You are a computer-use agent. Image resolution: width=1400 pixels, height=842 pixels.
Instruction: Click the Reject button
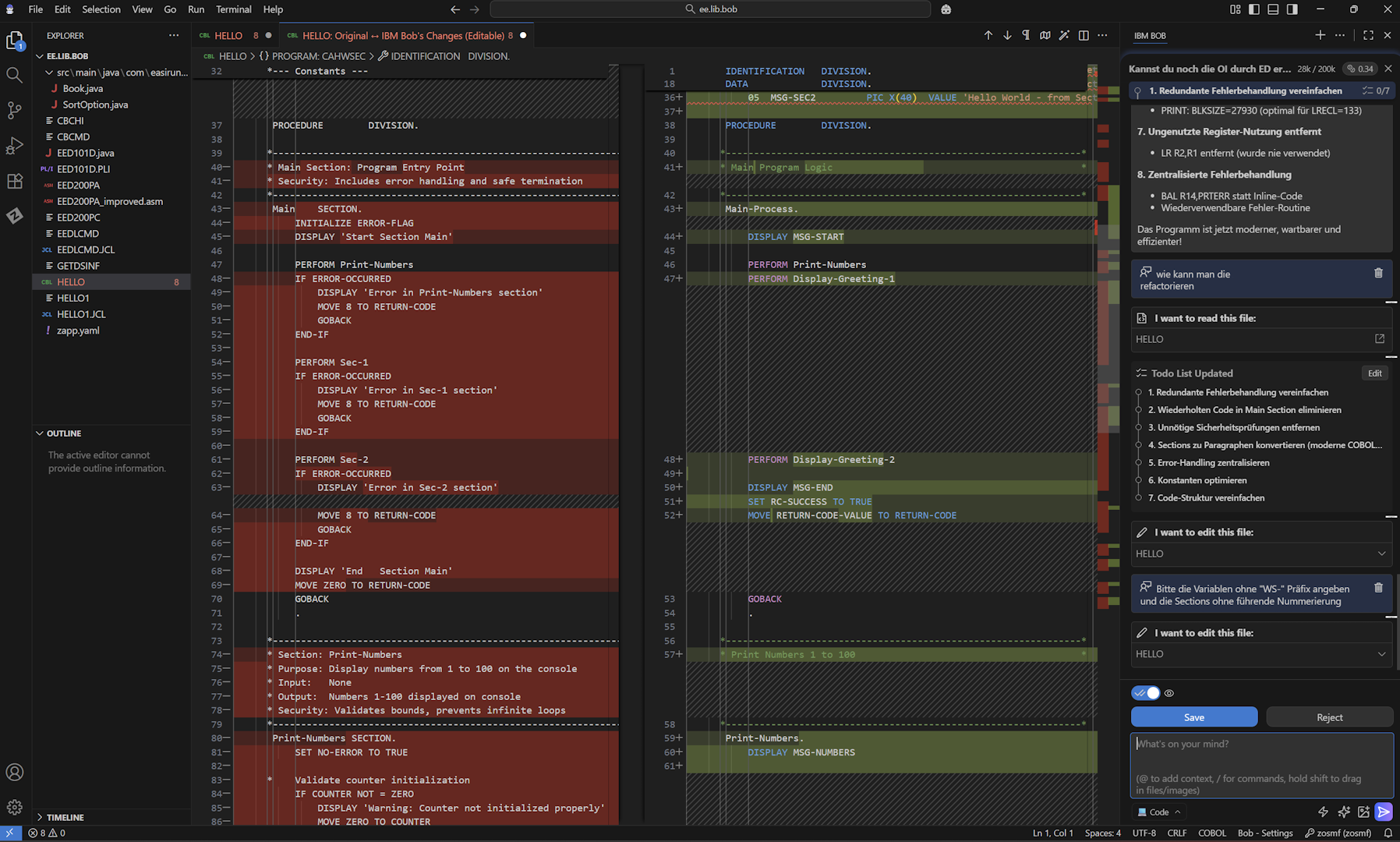point(1329,717)
